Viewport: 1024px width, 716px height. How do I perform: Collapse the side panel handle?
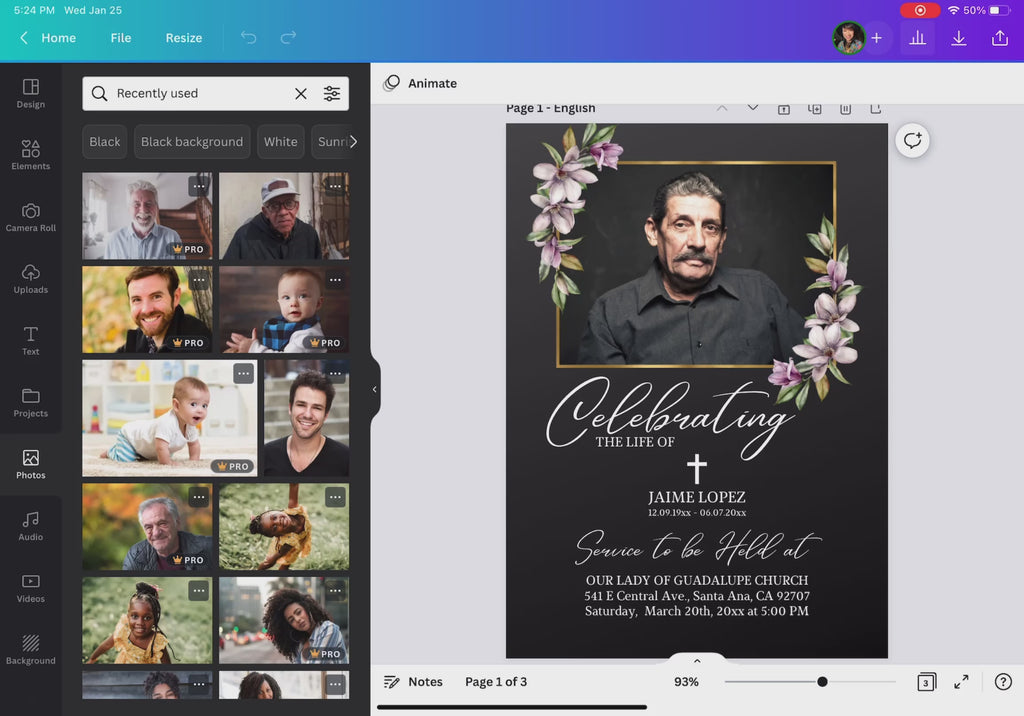(x=374, y=389)
